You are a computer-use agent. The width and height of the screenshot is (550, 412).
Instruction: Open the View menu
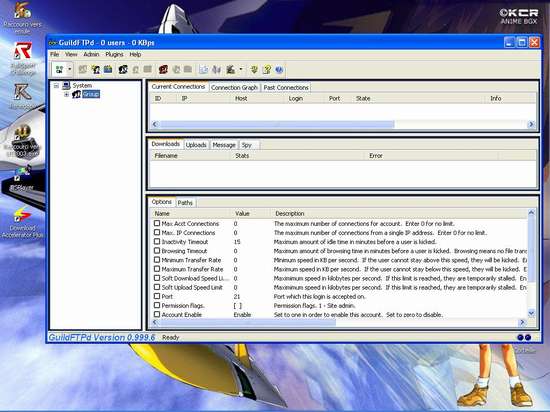point(71,54)
